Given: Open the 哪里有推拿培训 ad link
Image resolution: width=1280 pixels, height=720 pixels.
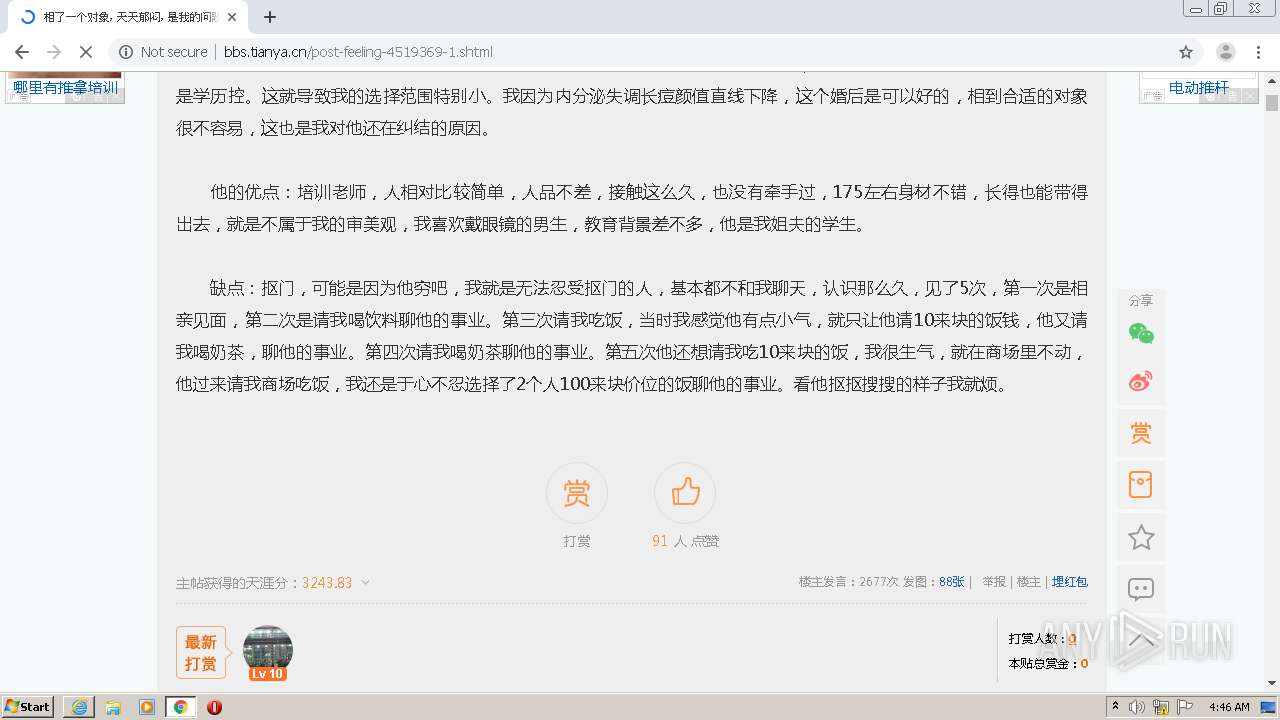Looking at the screenshot, I should click(x=66, y=88).
